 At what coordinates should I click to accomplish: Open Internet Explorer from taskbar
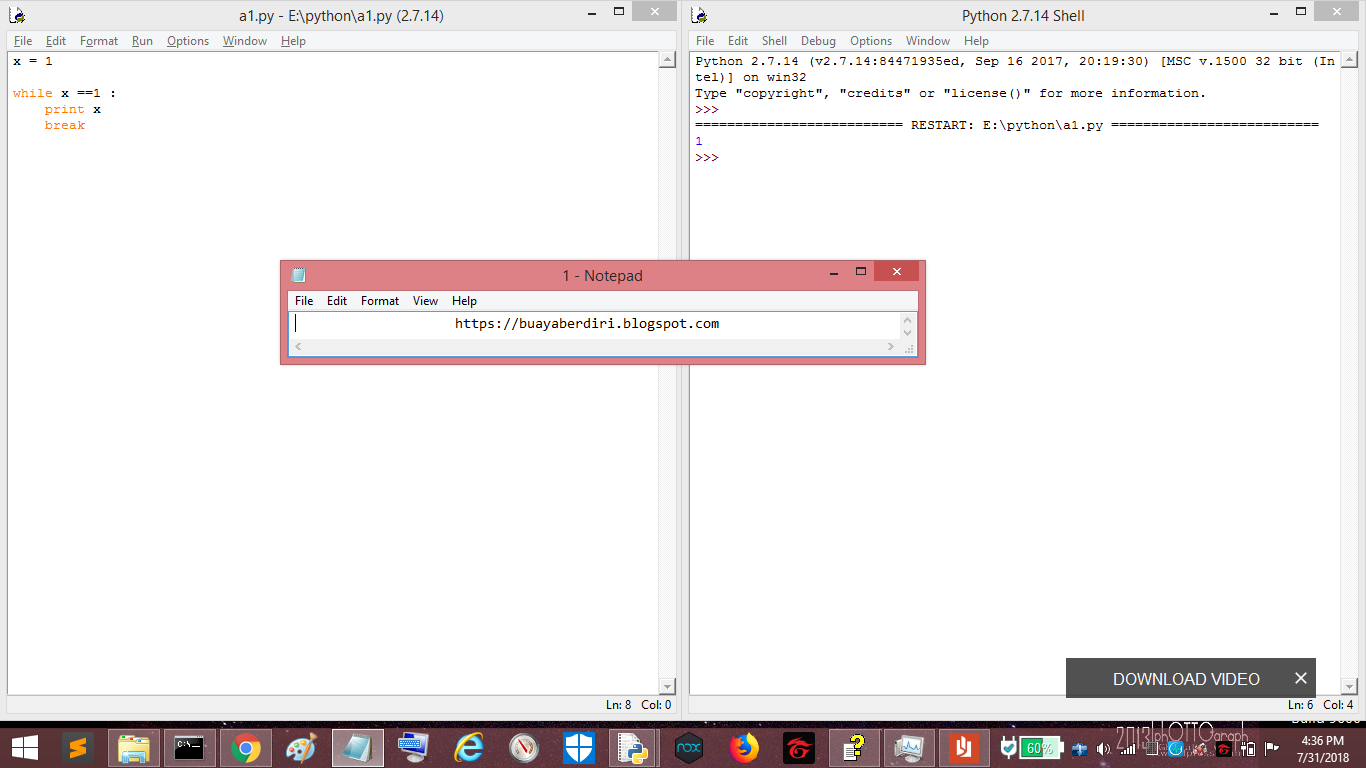click(468, 747)
